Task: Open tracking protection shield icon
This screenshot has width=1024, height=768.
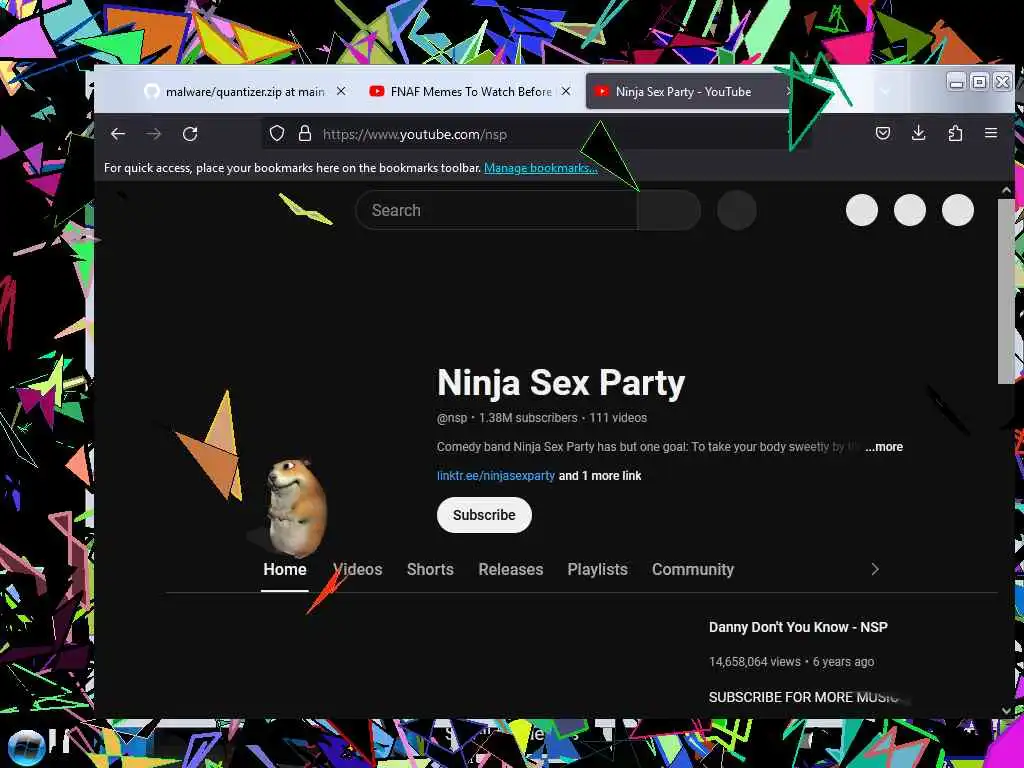Action: [x=277, y=134]
